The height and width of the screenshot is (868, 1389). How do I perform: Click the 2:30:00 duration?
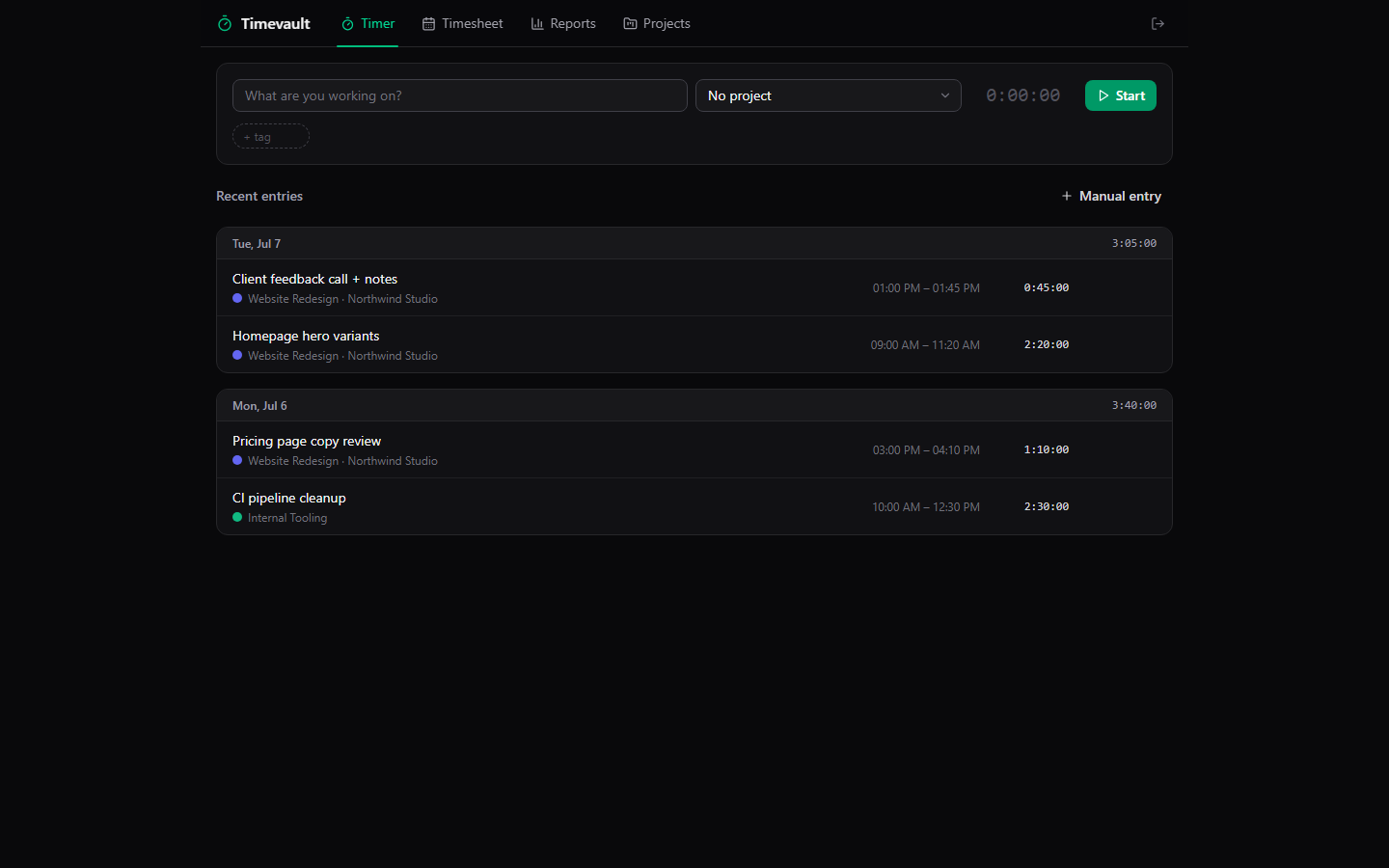click(x=1047, y=506)
